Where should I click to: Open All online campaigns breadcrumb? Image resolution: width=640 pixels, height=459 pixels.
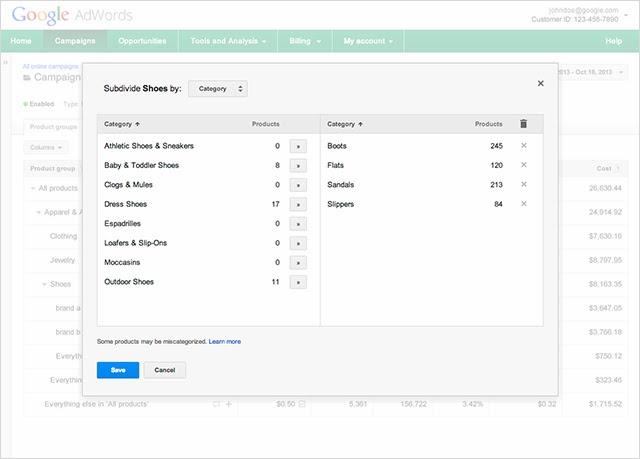[50, 66]
